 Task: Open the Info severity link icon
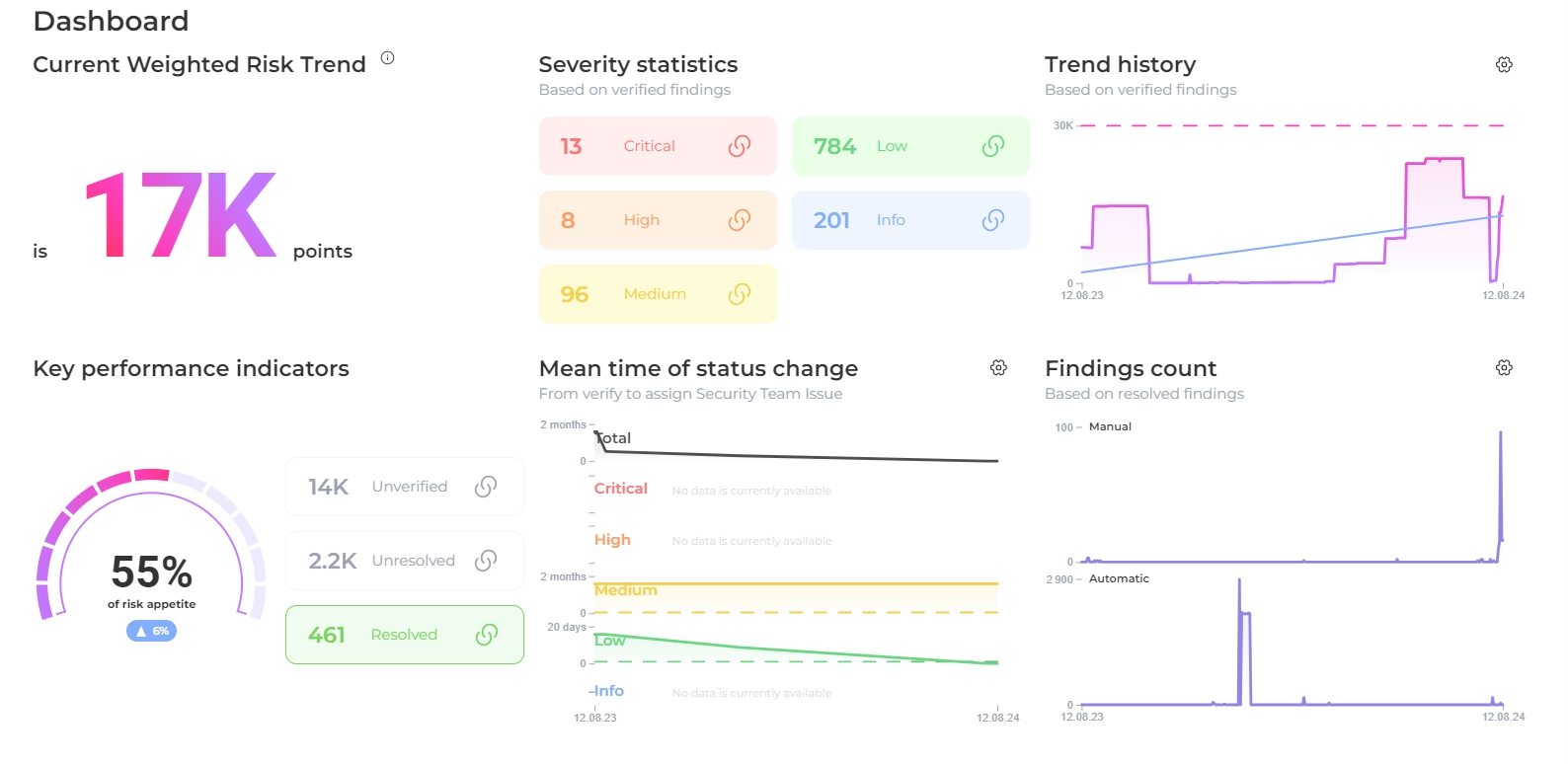click(x=993, y=220)
